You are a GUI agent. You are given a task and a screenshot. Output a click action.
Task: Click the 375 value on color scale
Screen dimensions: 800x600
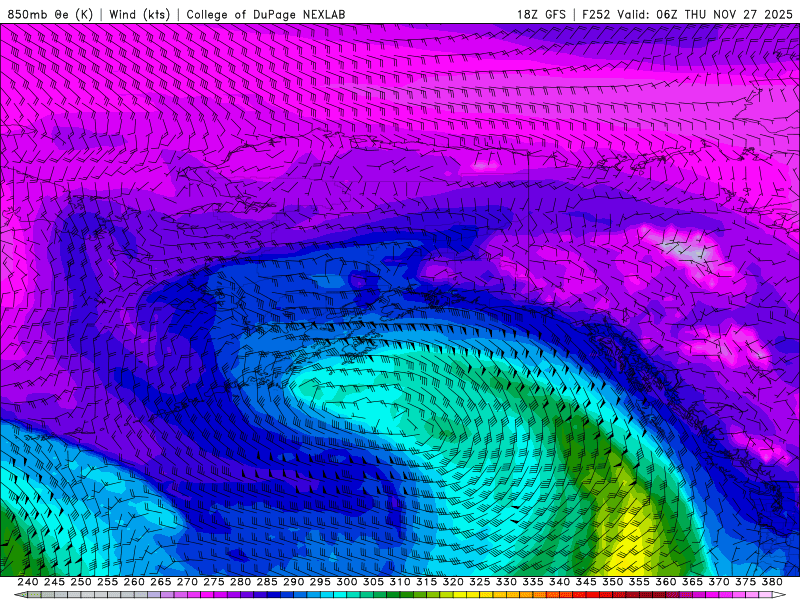click(x=745, y=582)
